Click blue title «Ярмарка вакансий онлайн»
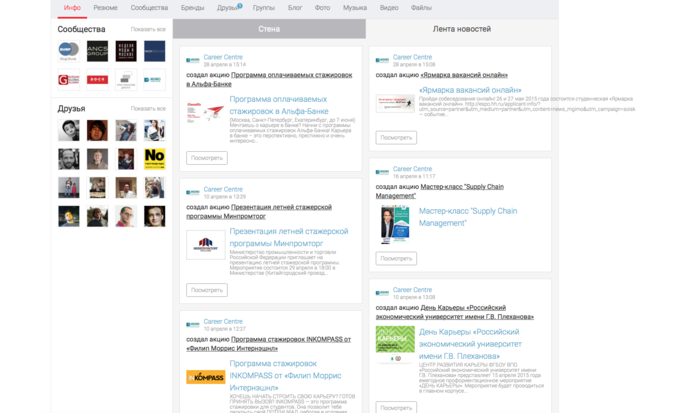The image size is (690, 413). coord(470,90)
